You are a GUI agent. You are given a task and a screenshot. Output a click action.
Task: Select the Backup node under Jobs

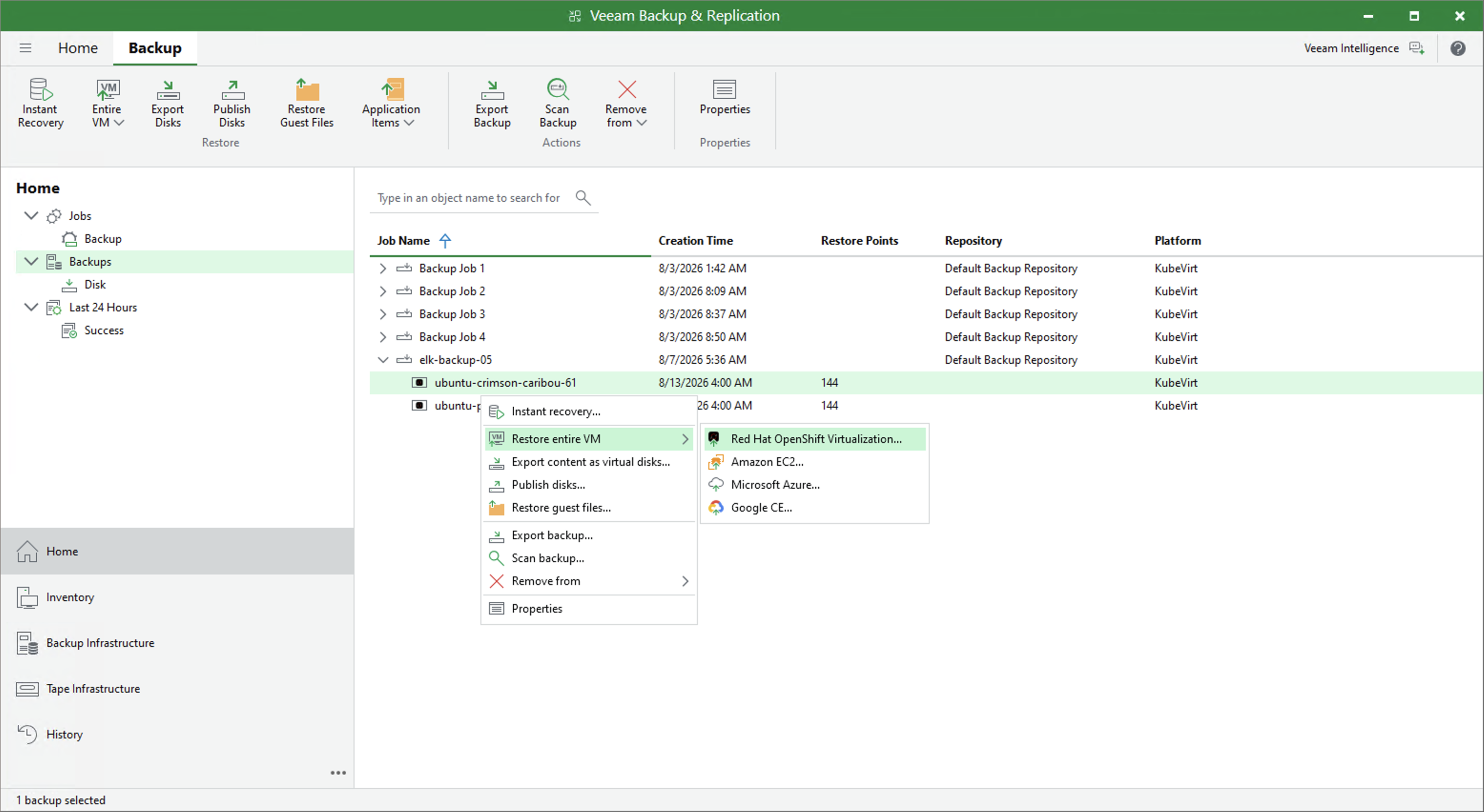pyautogui.click(x=103, y=238)
